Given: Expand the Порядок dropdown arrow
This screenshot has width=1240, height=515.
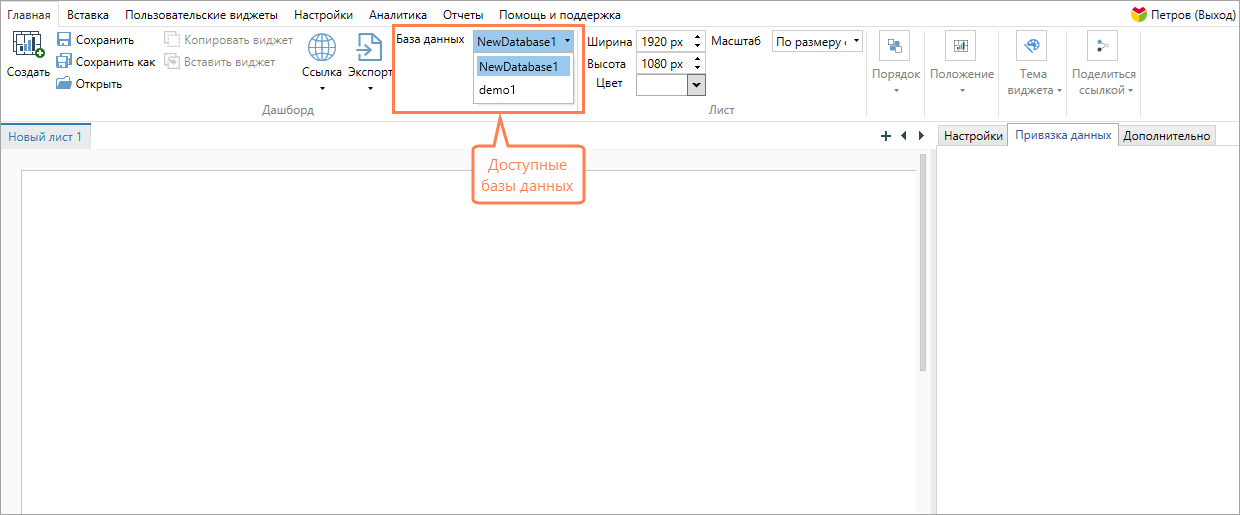Looking at the screenshot, I should coord(896,90).
